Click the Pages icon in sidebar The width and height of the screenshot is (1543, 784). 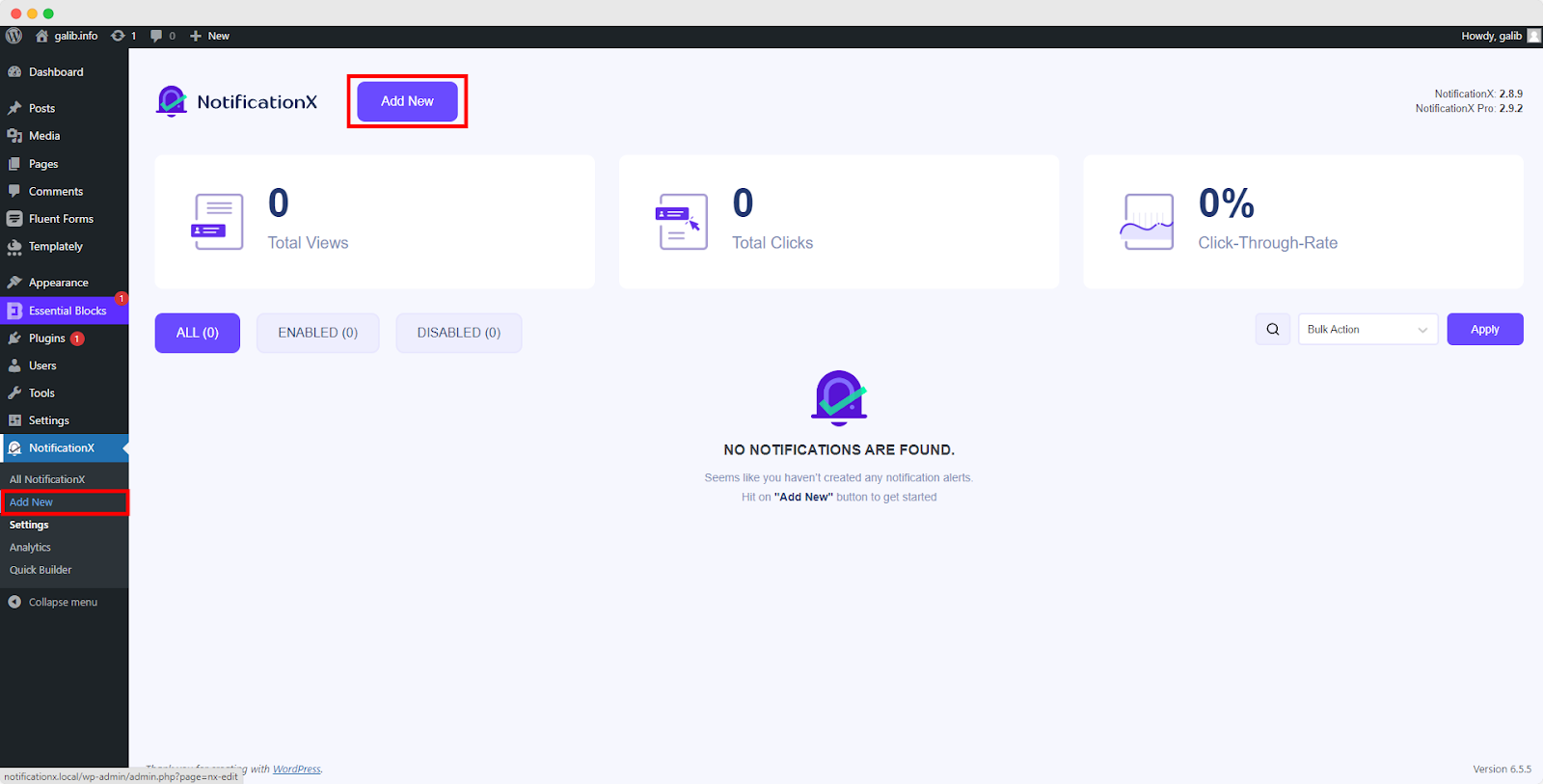(x=14, y=164)
